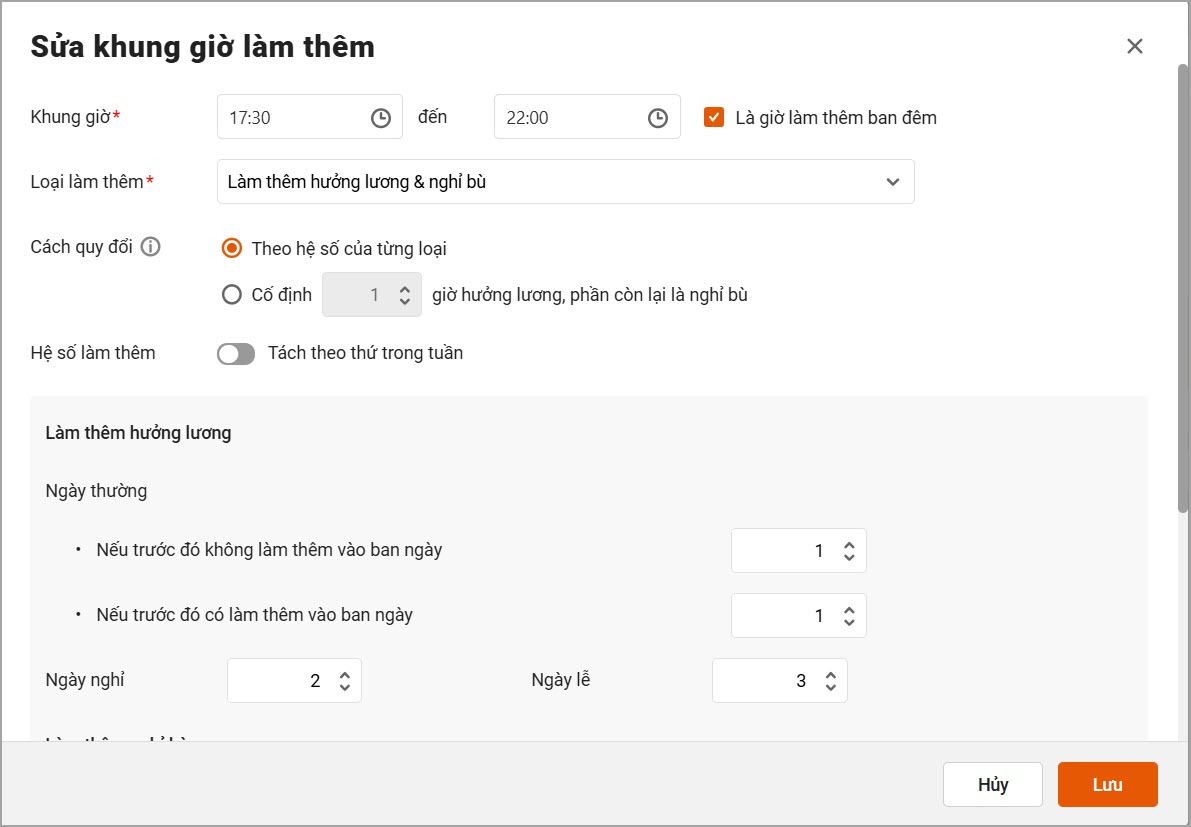Uncheck Là giờ làm thêm ban đêm checkbox
The image size is (1191, 827).
click(714, 117)
